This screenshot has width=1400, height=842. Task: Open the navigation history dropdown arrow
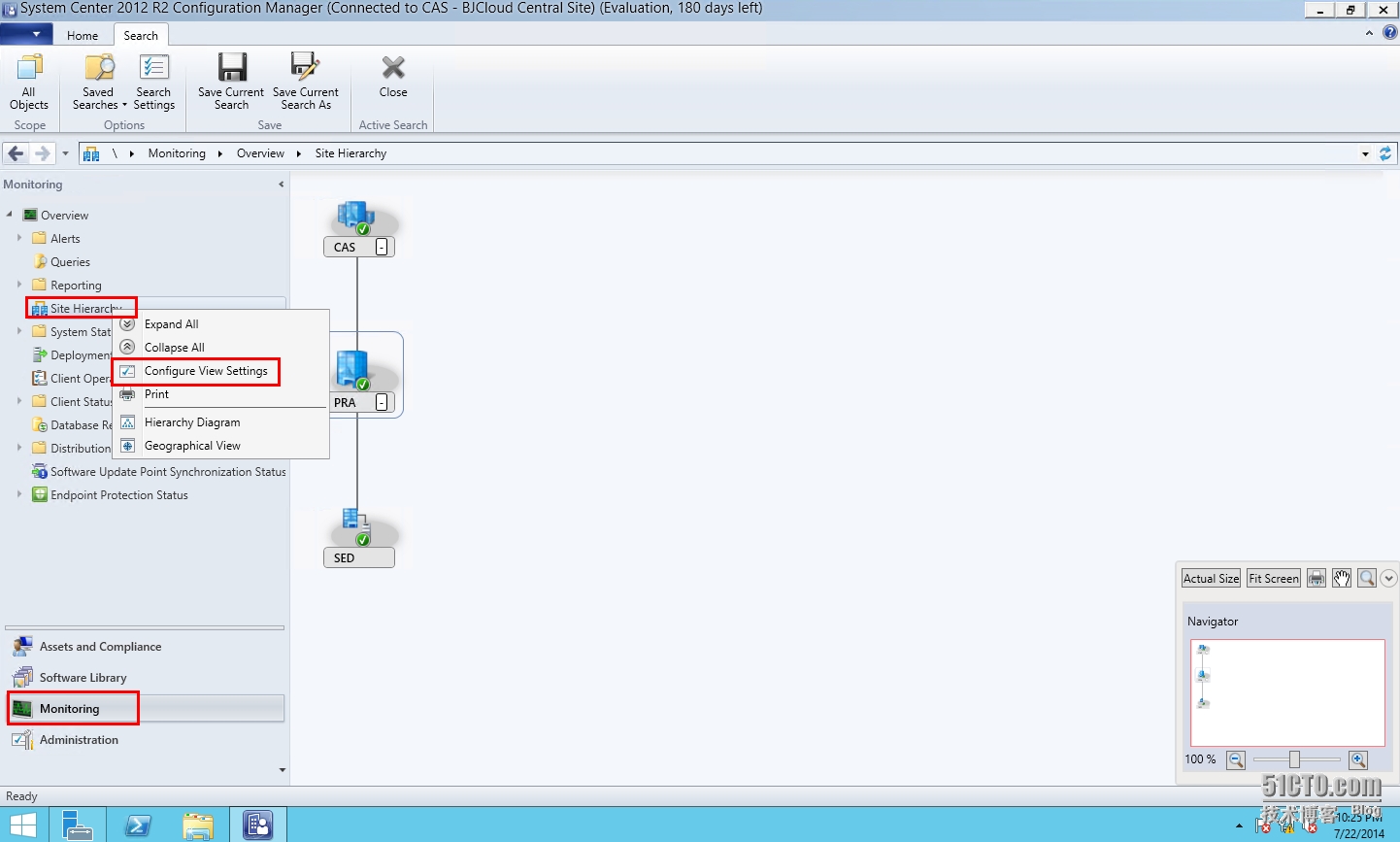[x=65, y=153]
